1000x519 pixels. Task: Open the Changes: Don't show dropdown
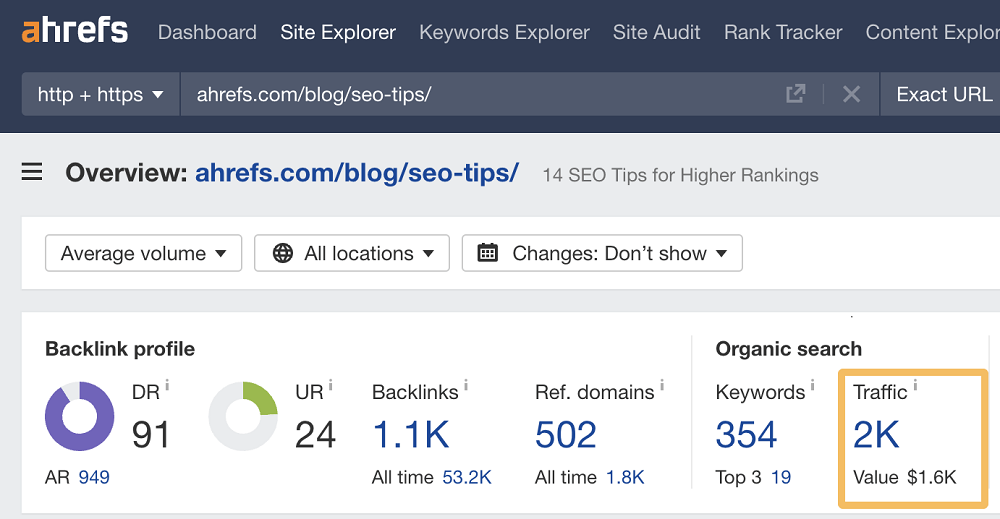click(x=602, y=253)
